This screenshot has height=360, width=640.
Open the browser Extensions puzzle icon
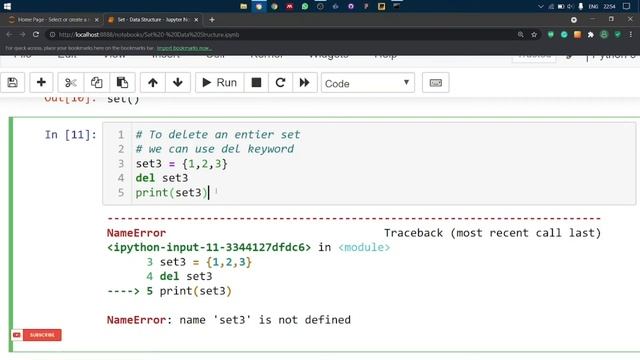591,35
